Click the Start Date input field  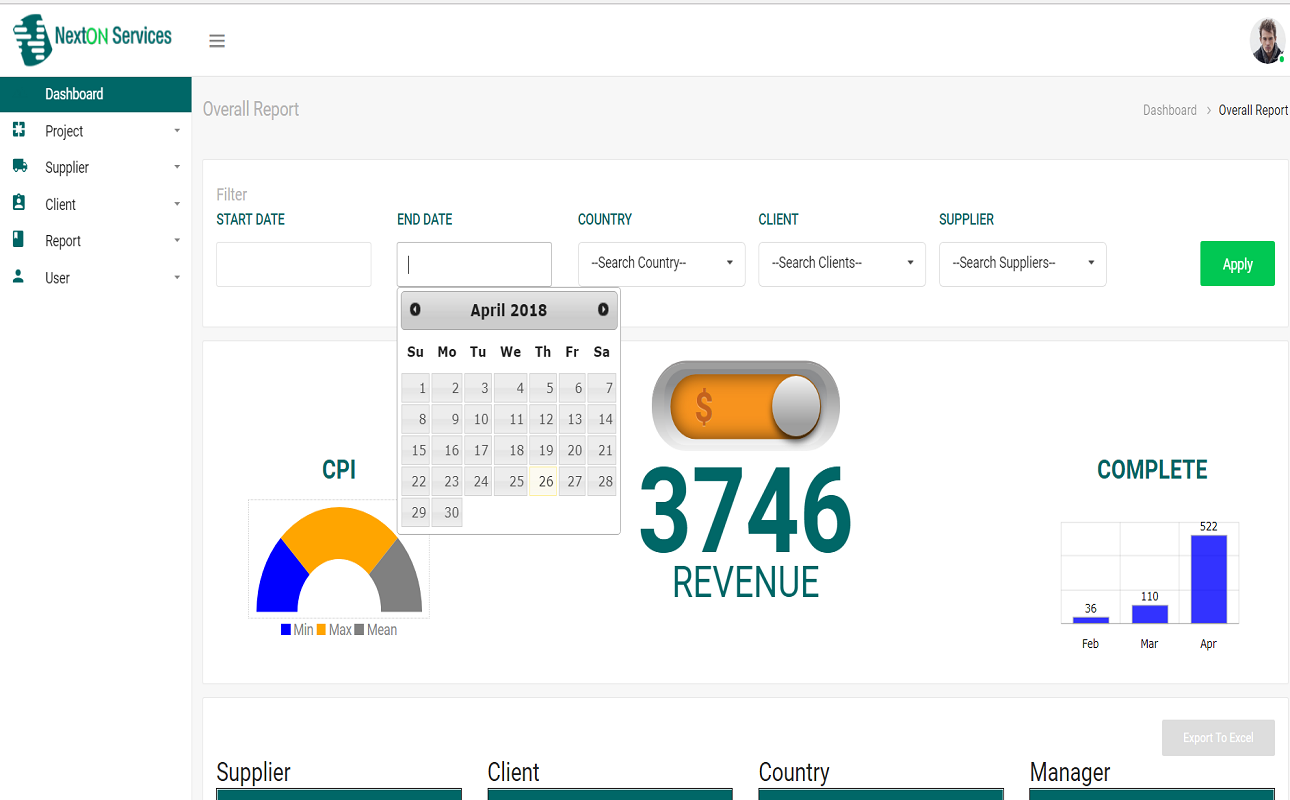(x=293, y=265)
